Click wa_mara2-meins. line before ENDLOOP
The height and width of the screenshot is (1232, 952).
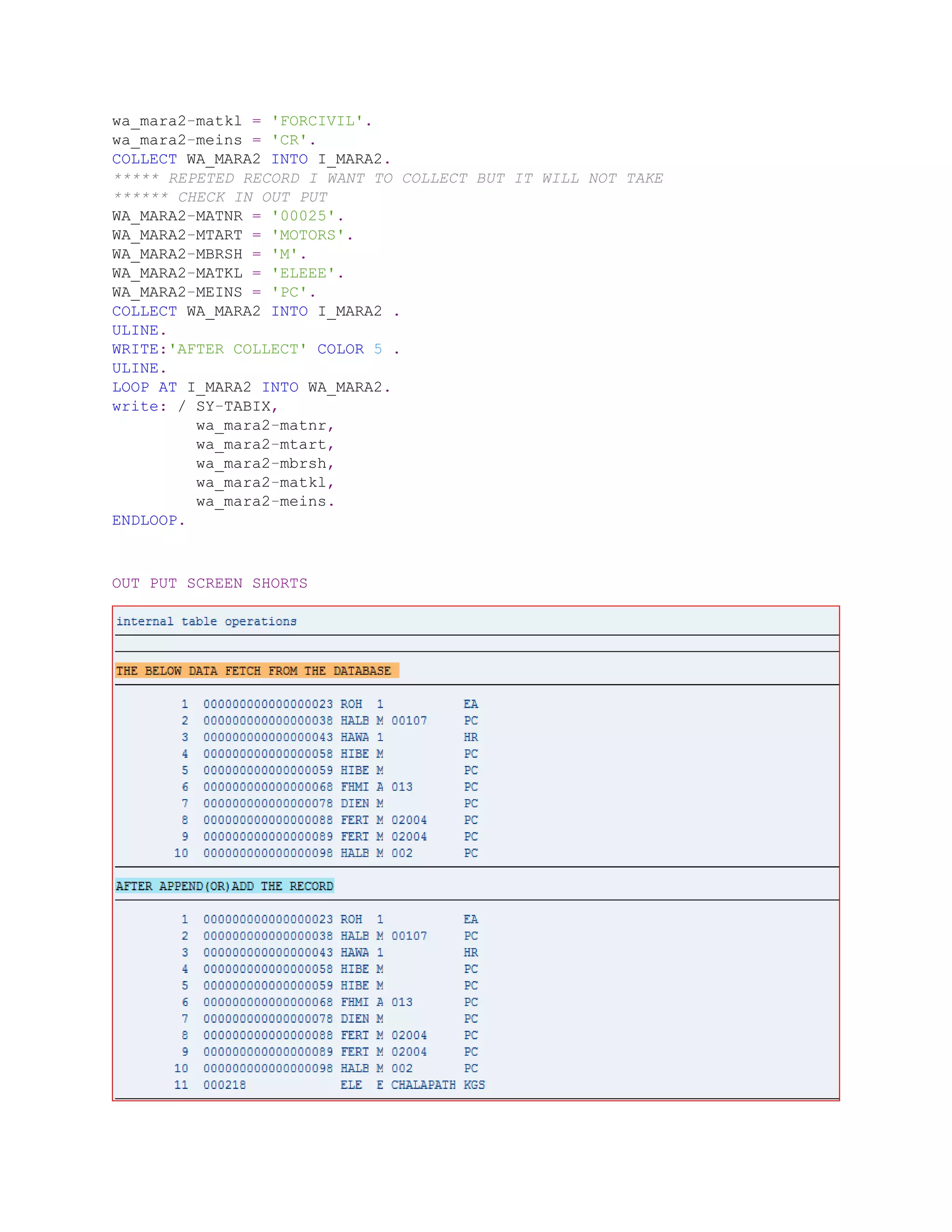(264, 502)
